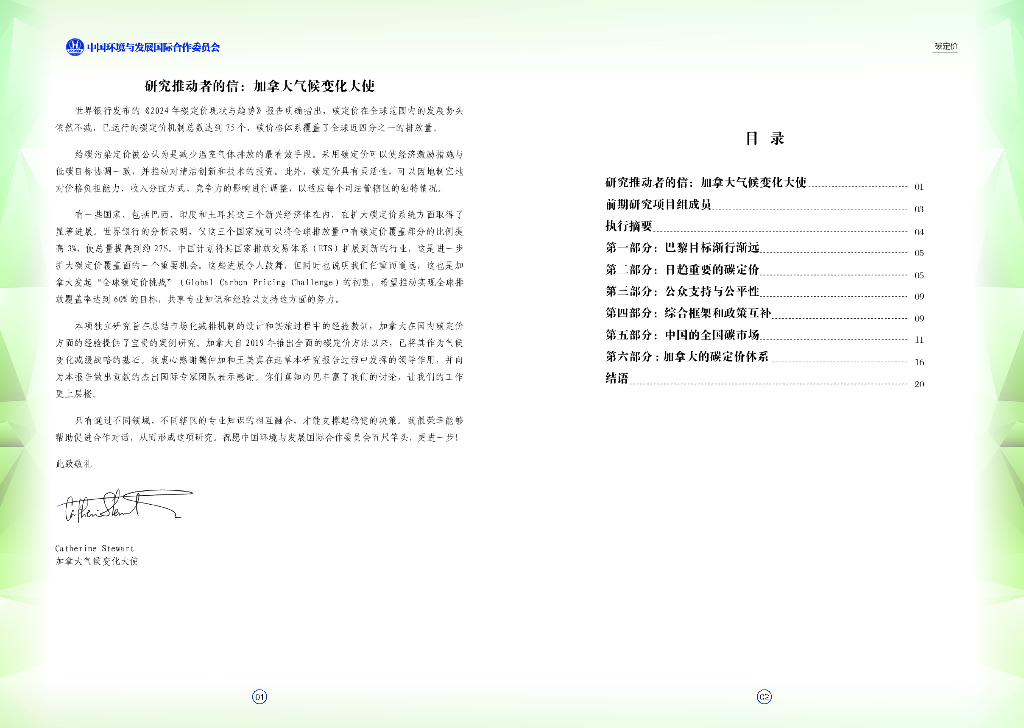Click page number 20 in the contents list
Viewport: 1024px width, 728px height.
919,384
